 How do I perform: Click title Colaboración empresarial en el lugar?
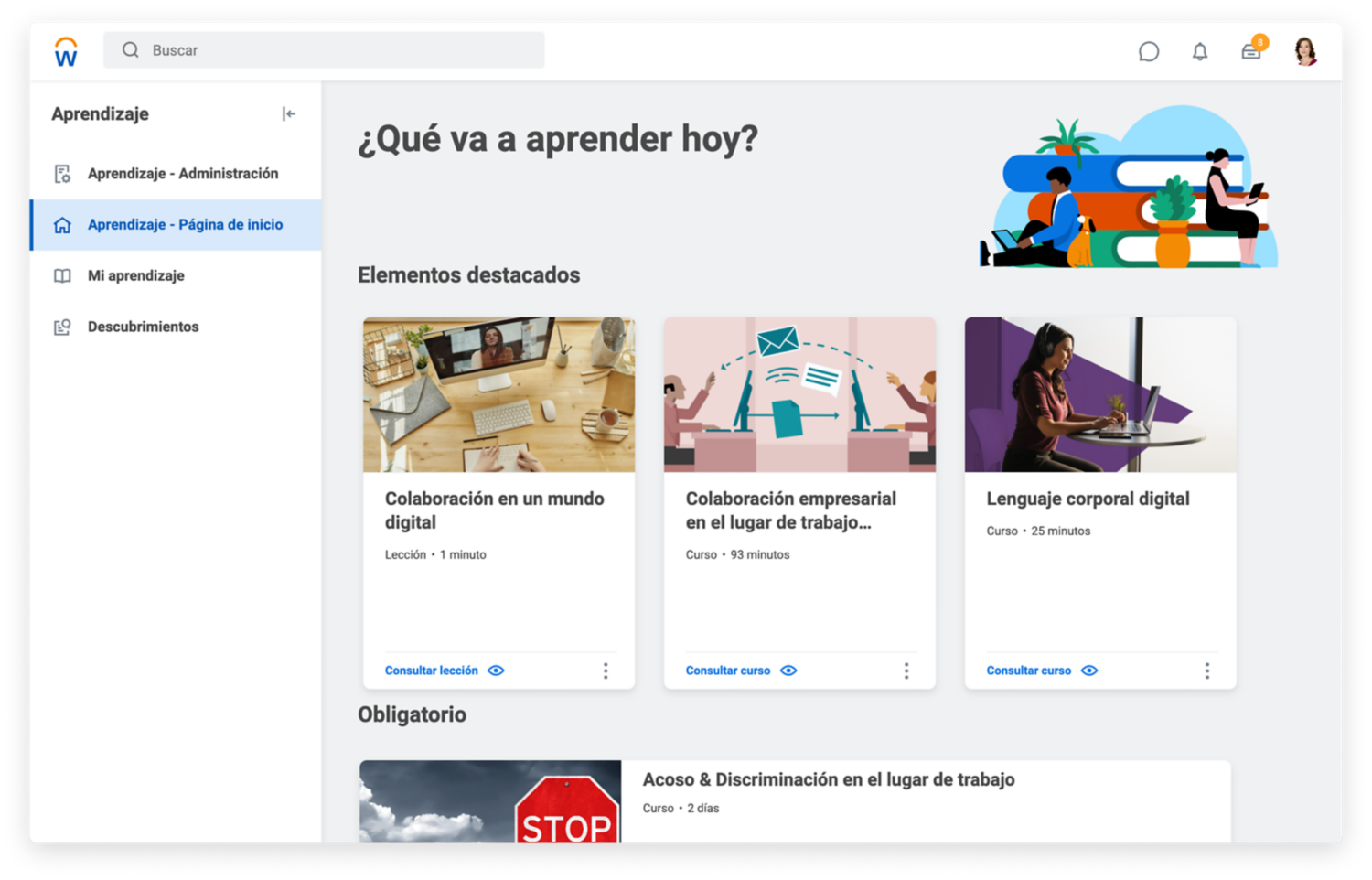[790, 510]
